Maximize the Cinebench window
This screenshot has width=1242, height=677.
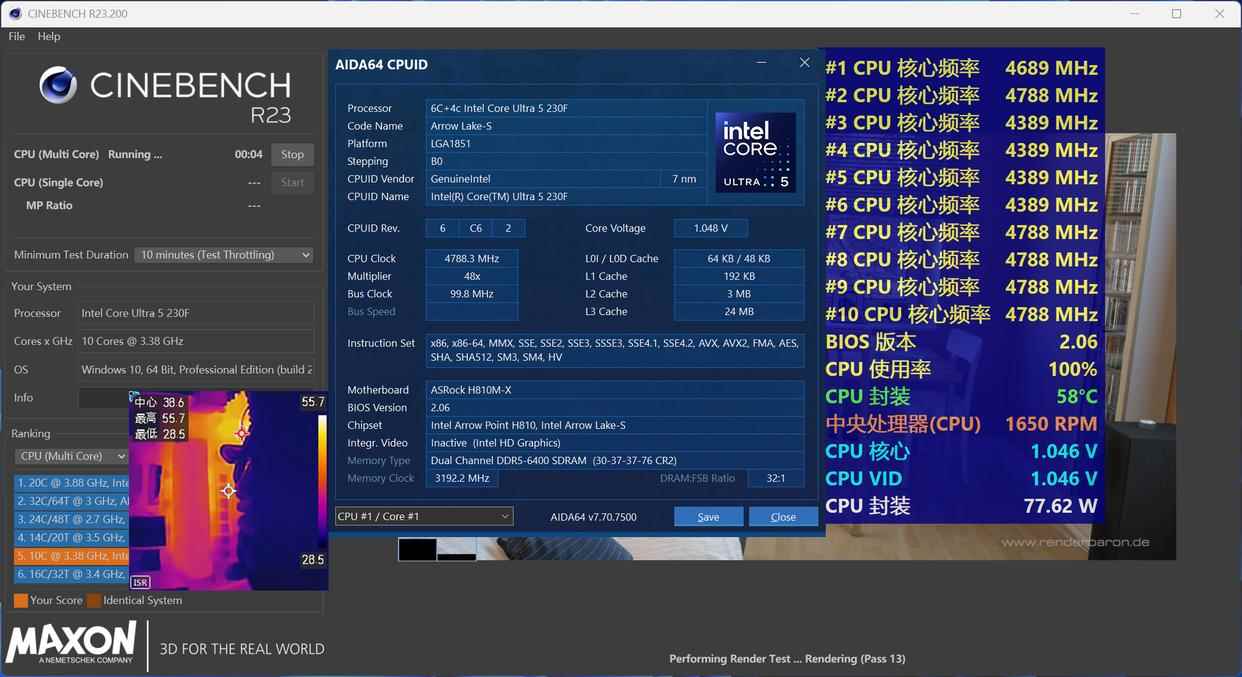tap(1176, 14)
